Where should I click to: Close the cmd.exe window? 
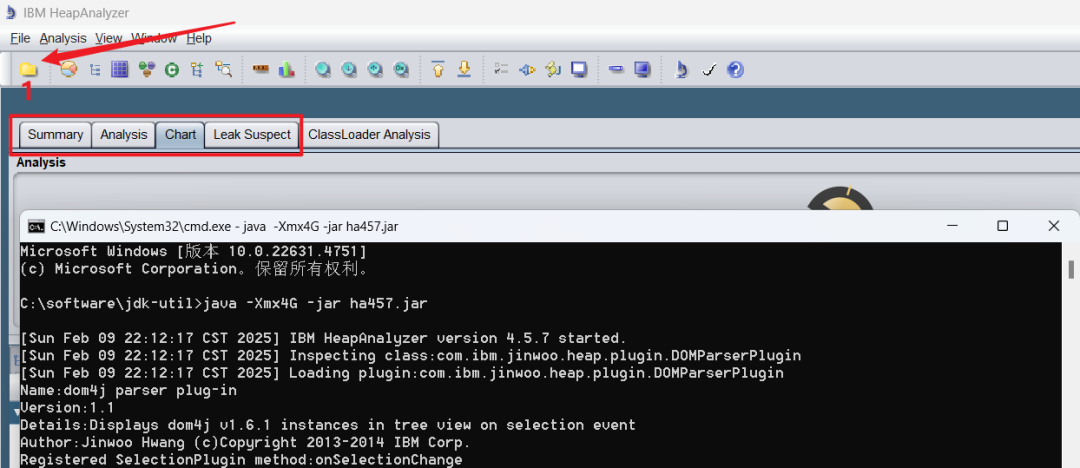1053,226
